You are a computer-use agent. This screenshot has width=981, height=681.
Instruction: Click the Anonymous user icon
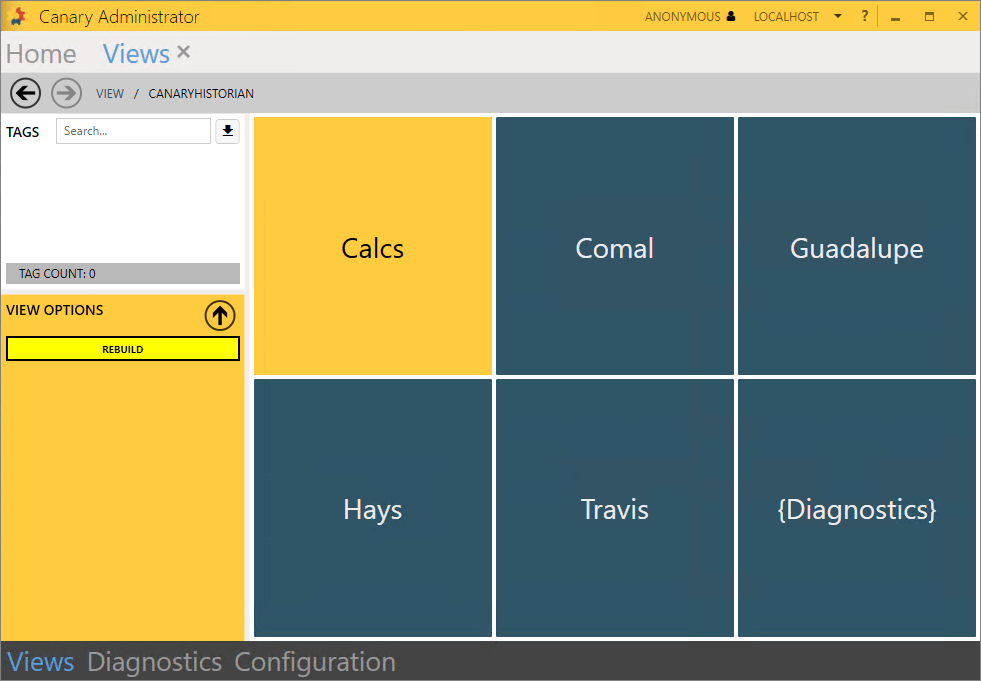coord(731,17)
